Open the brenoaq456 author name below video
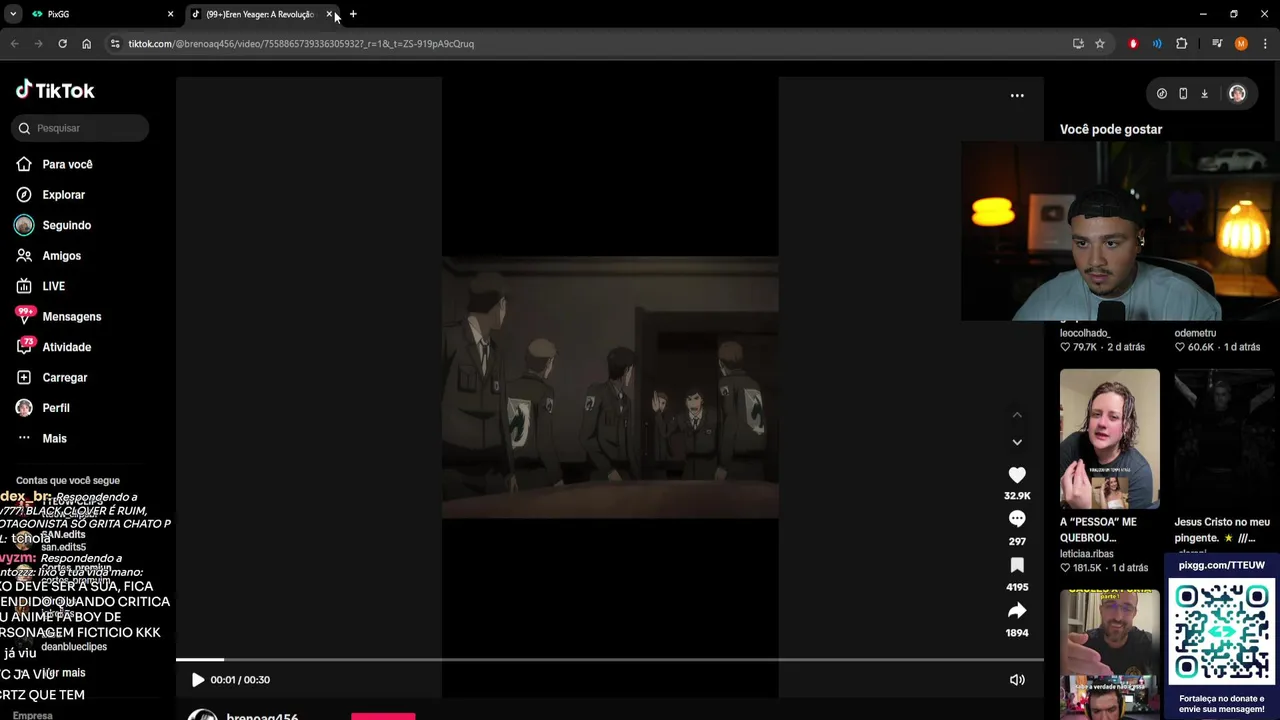The height and width of the screenshot is (720, 1280). [x=262, y=716]
